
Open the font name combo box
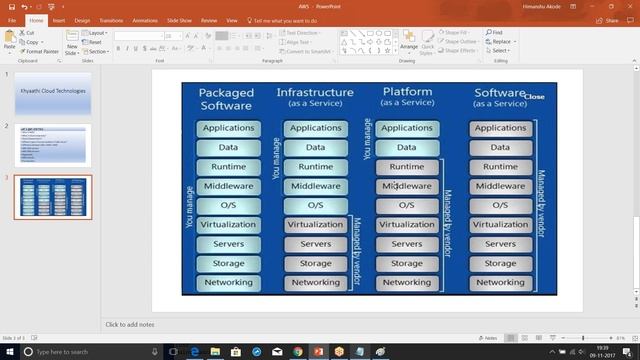tap(139, 36)
